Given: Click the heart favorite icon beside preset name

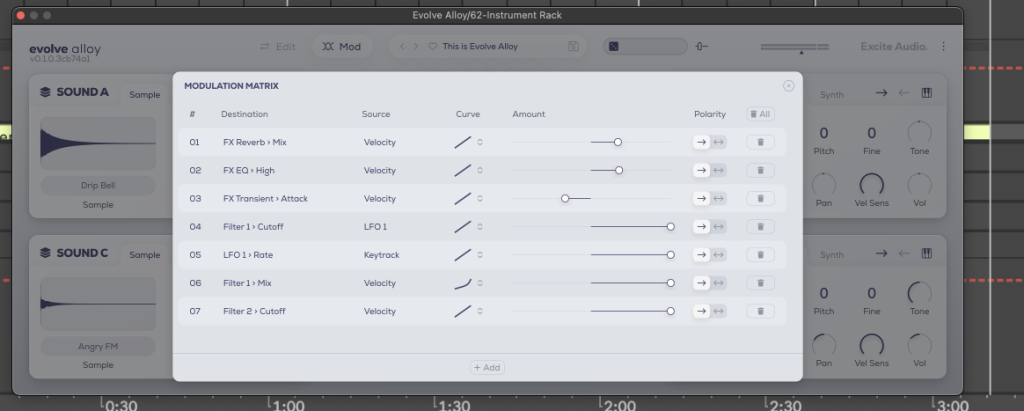Looking at the screenshot, I should click(432, 46).
